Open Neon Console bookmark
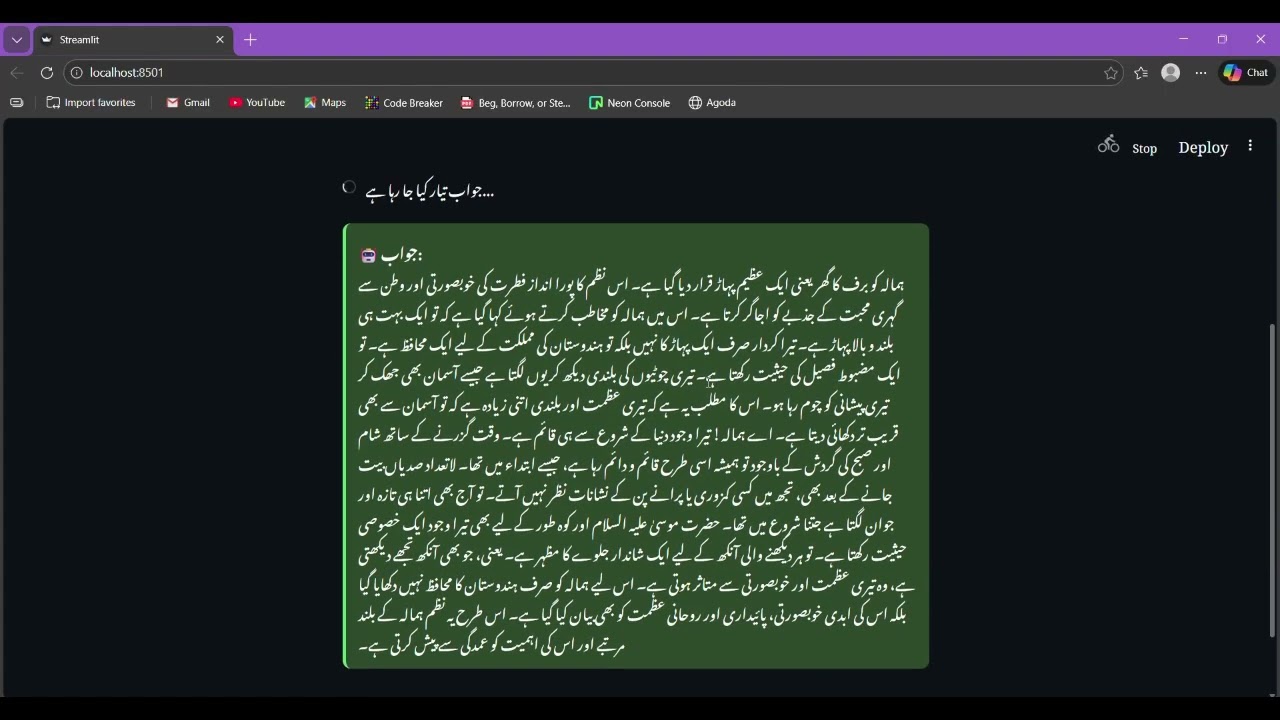The height and width of the screenshot is (720, 1280). pos(630,103)
